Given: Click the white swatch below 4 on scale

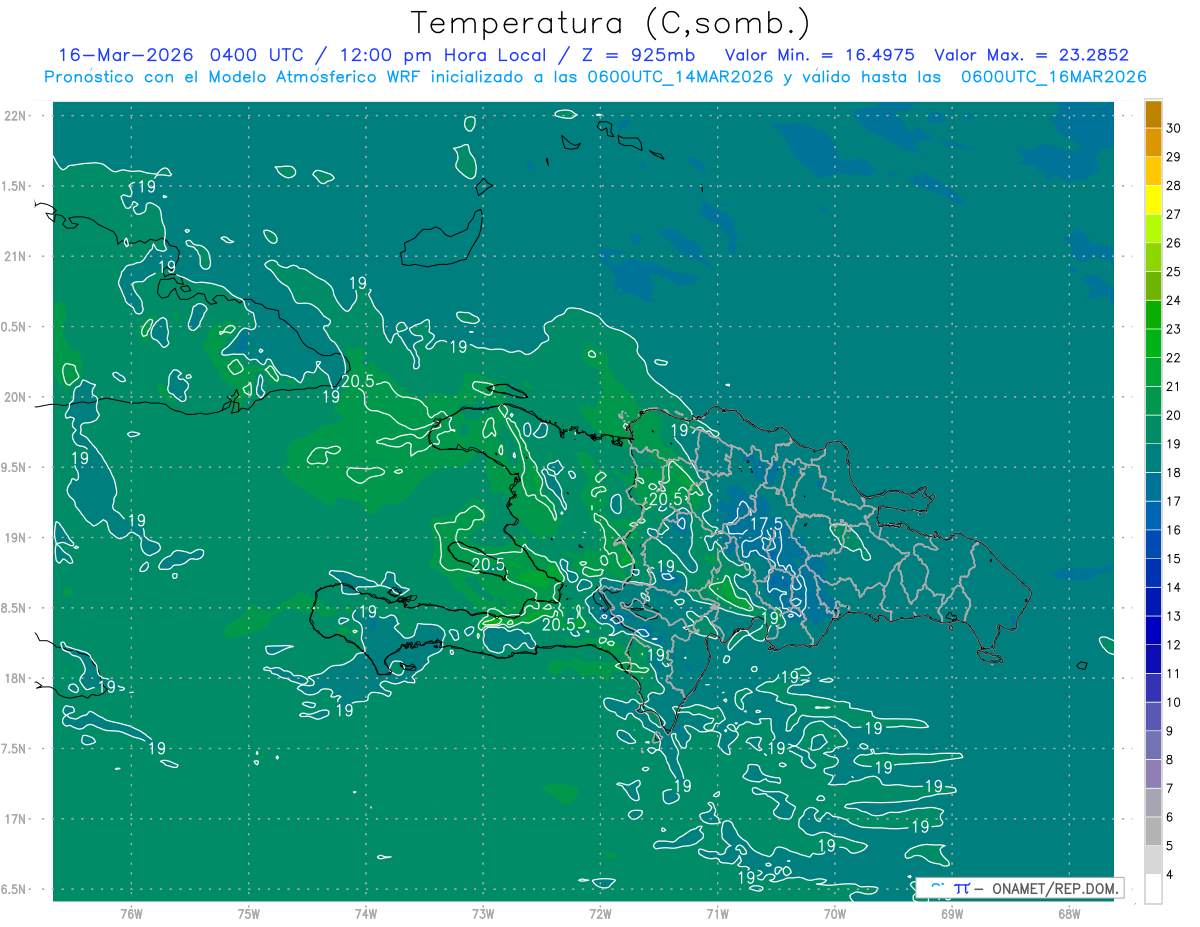Looking at the screenshot, I should coord(1153,889).
